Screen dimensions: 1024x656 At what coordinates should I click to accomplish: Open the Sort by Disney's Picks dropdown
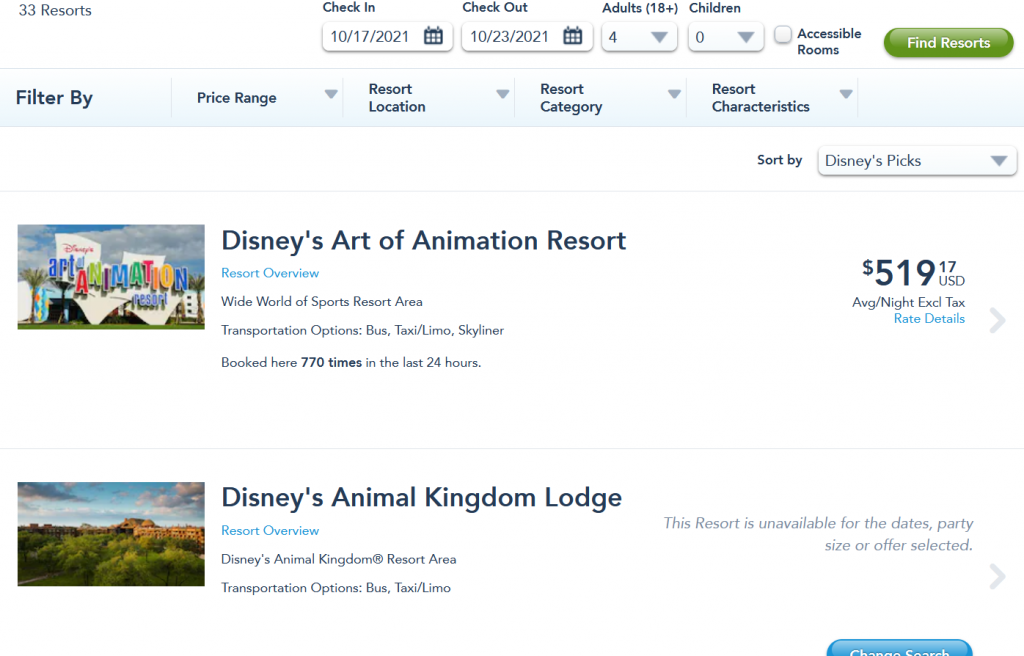tap(917, 161)
